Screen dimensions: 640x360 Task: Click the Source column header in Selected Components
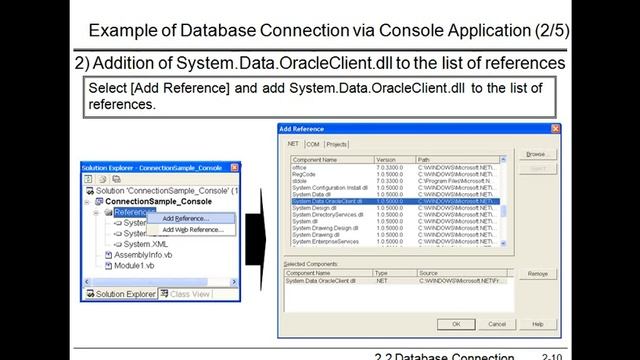(462, 273)
